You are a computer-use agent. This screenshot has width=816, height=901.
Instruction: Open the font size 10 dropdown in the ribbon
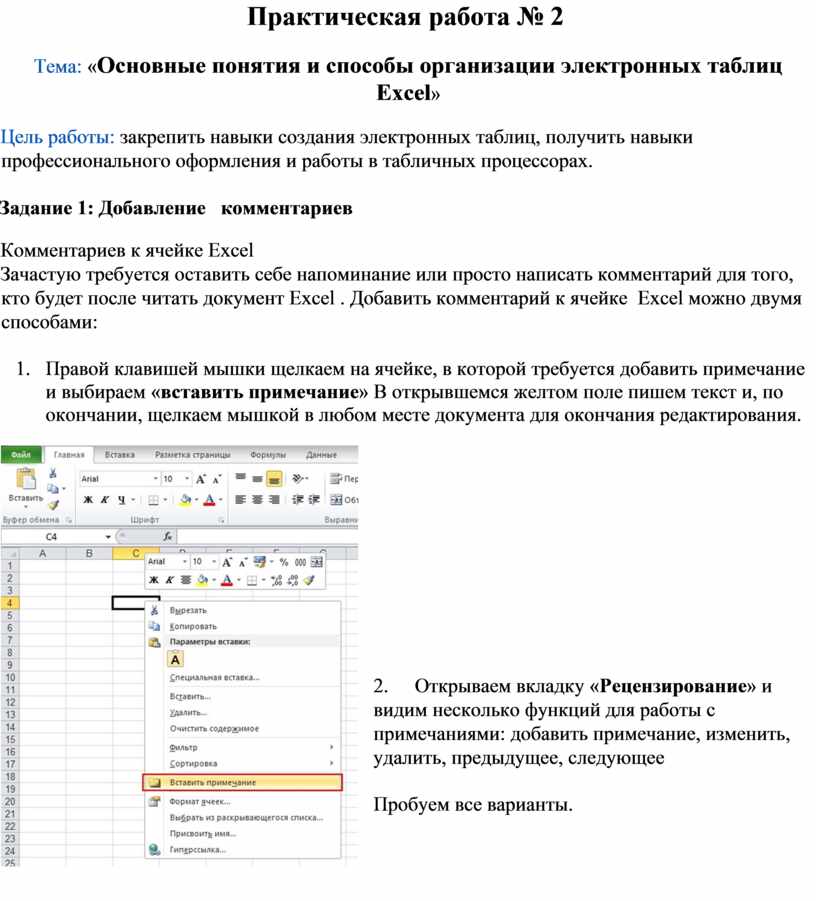[x=187, y=479]
